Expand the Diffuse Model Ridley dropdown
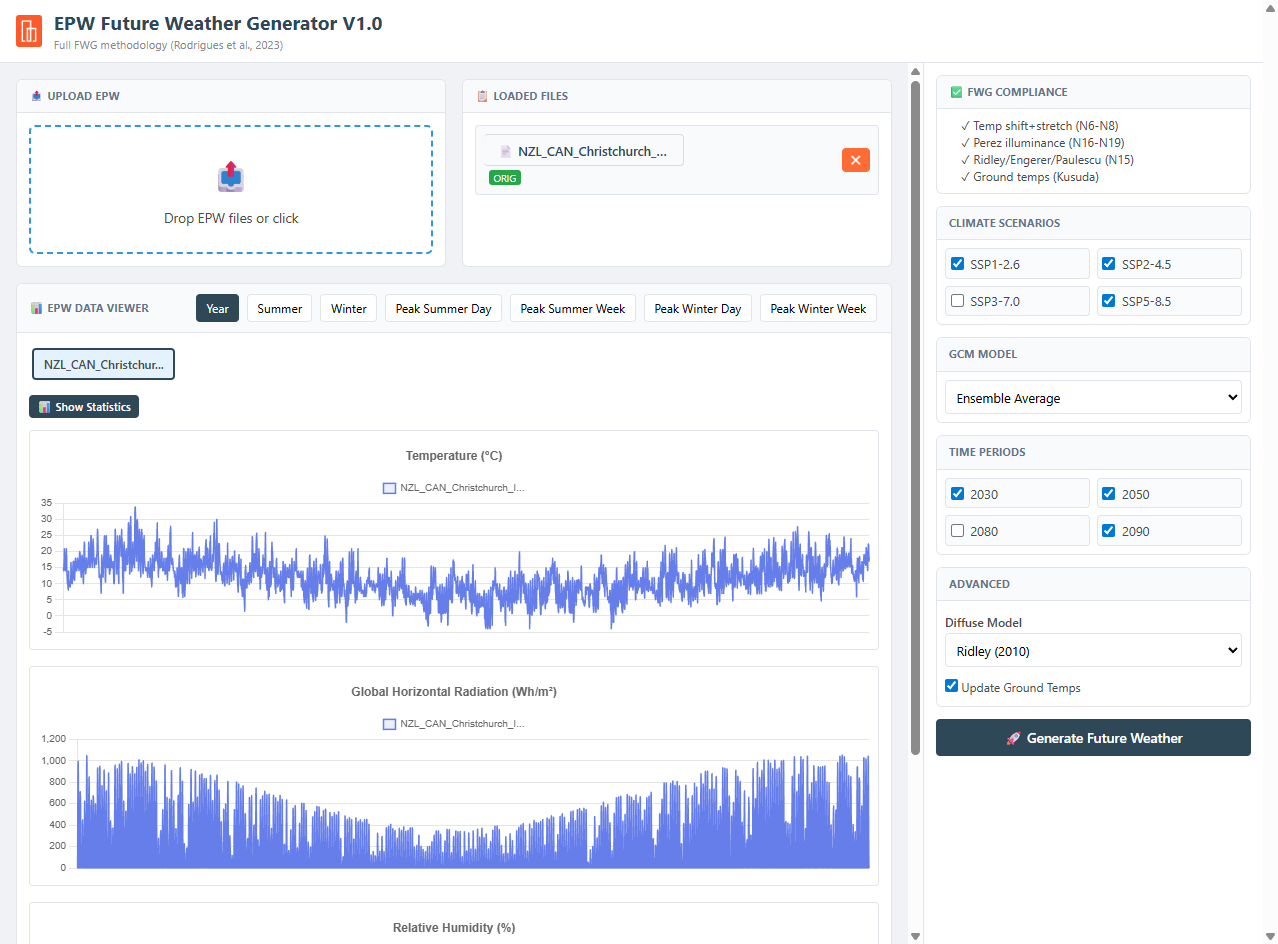1278x944 pixels. coord(1093,651)
